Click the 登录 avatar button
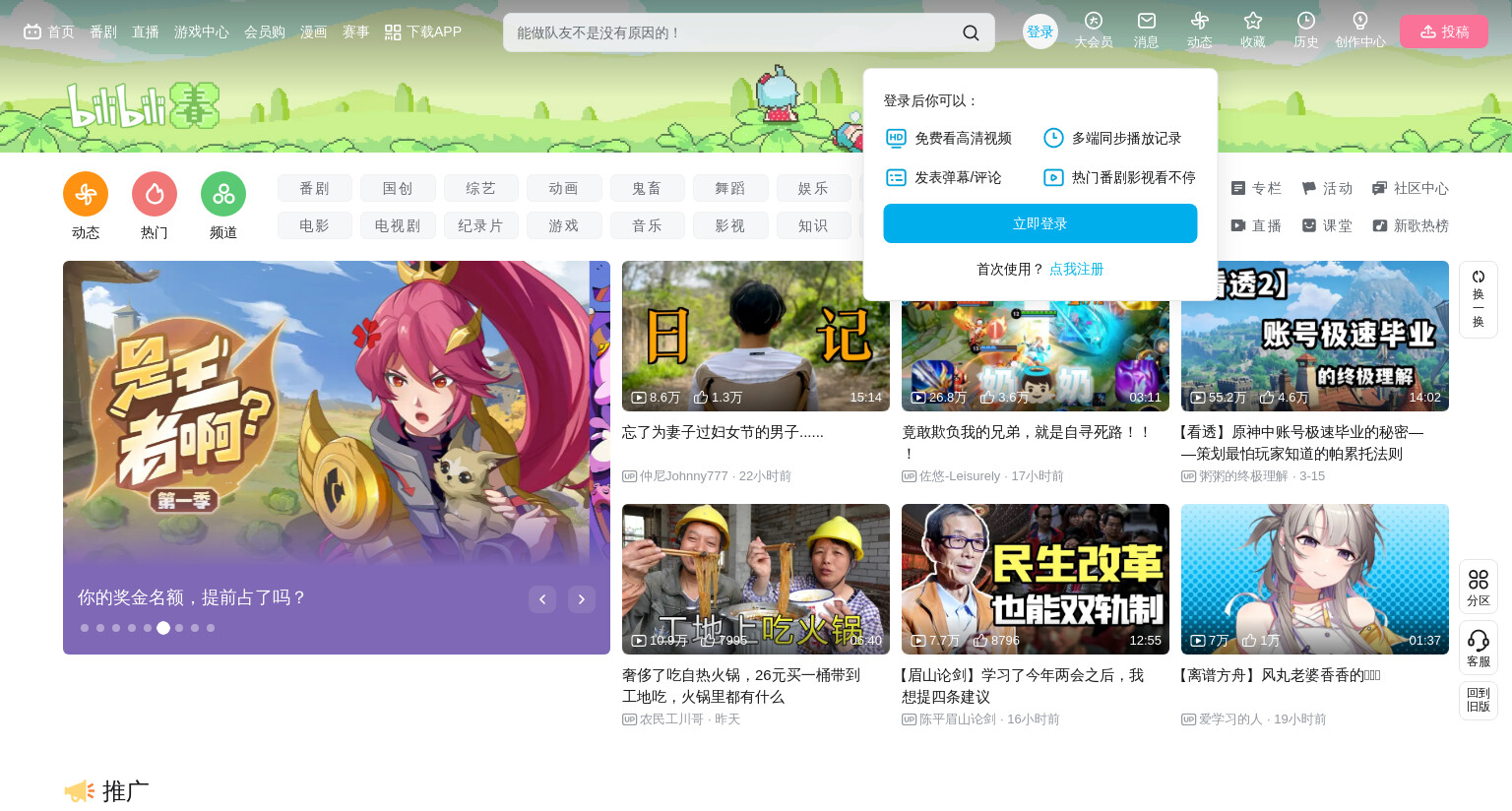The height and width of the screenshot is (811, 1512). point(1039,31)
